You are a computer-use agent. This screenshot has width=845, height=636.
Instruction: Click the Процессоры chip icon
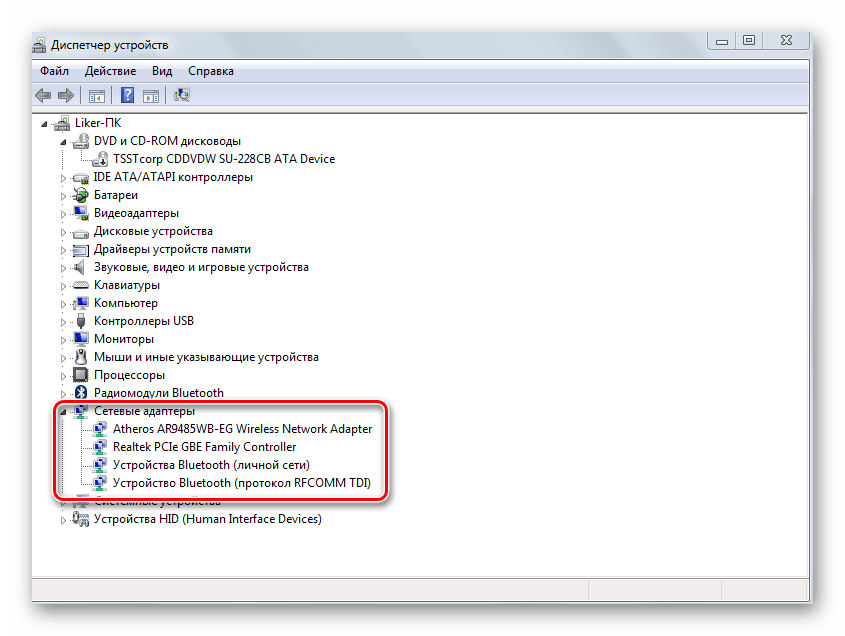(81, 375)
